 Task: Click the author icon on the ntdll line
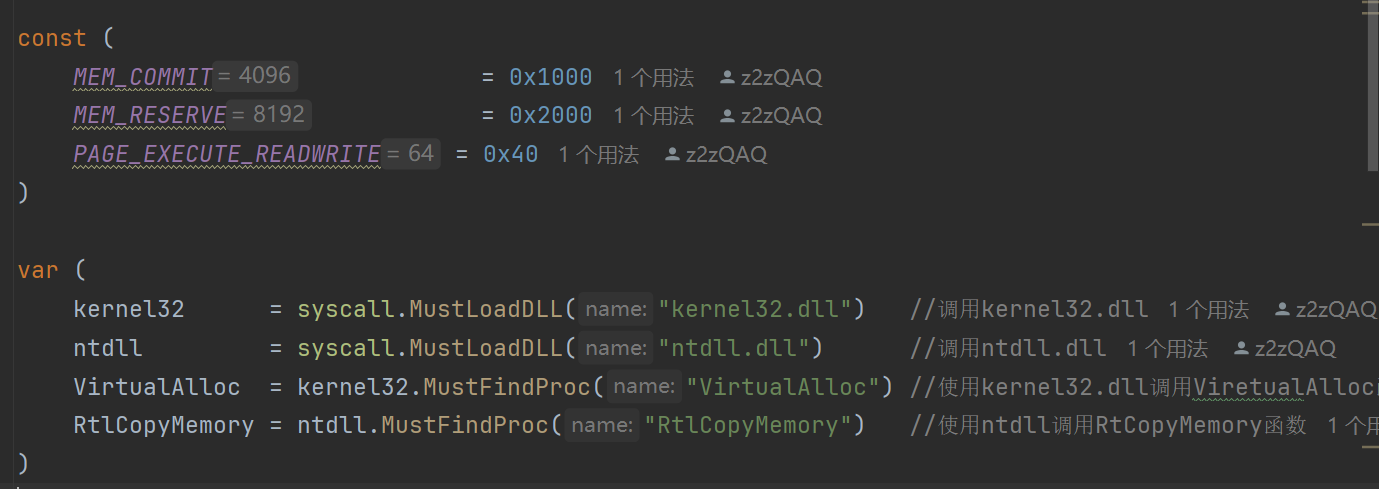click(x=1241, y=349)
